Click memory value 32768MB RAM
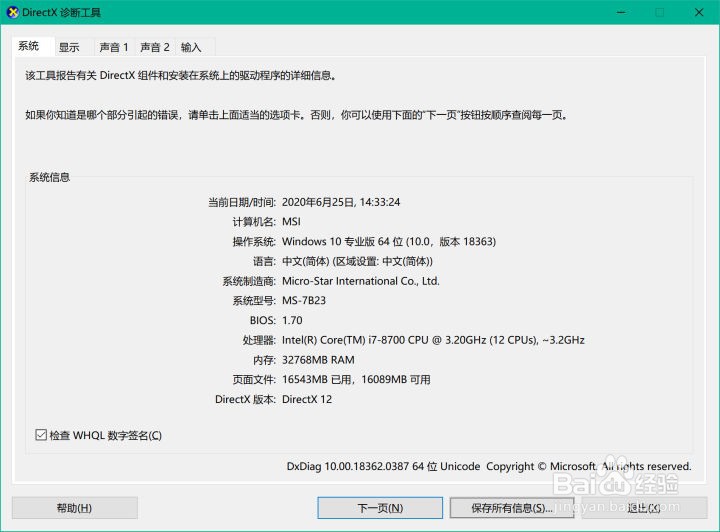The width and height of the screenshot is (720, 532). point(318,360)
